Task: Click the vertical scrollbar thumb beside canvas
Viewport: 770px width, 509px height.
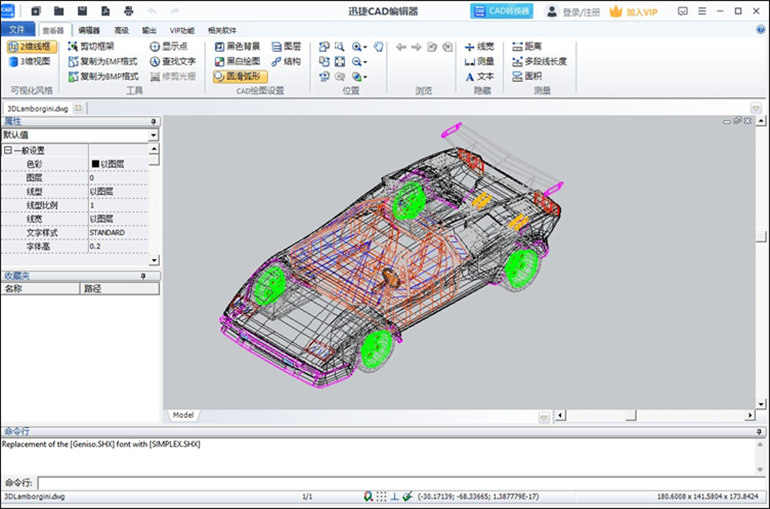Action: point(761,236)
